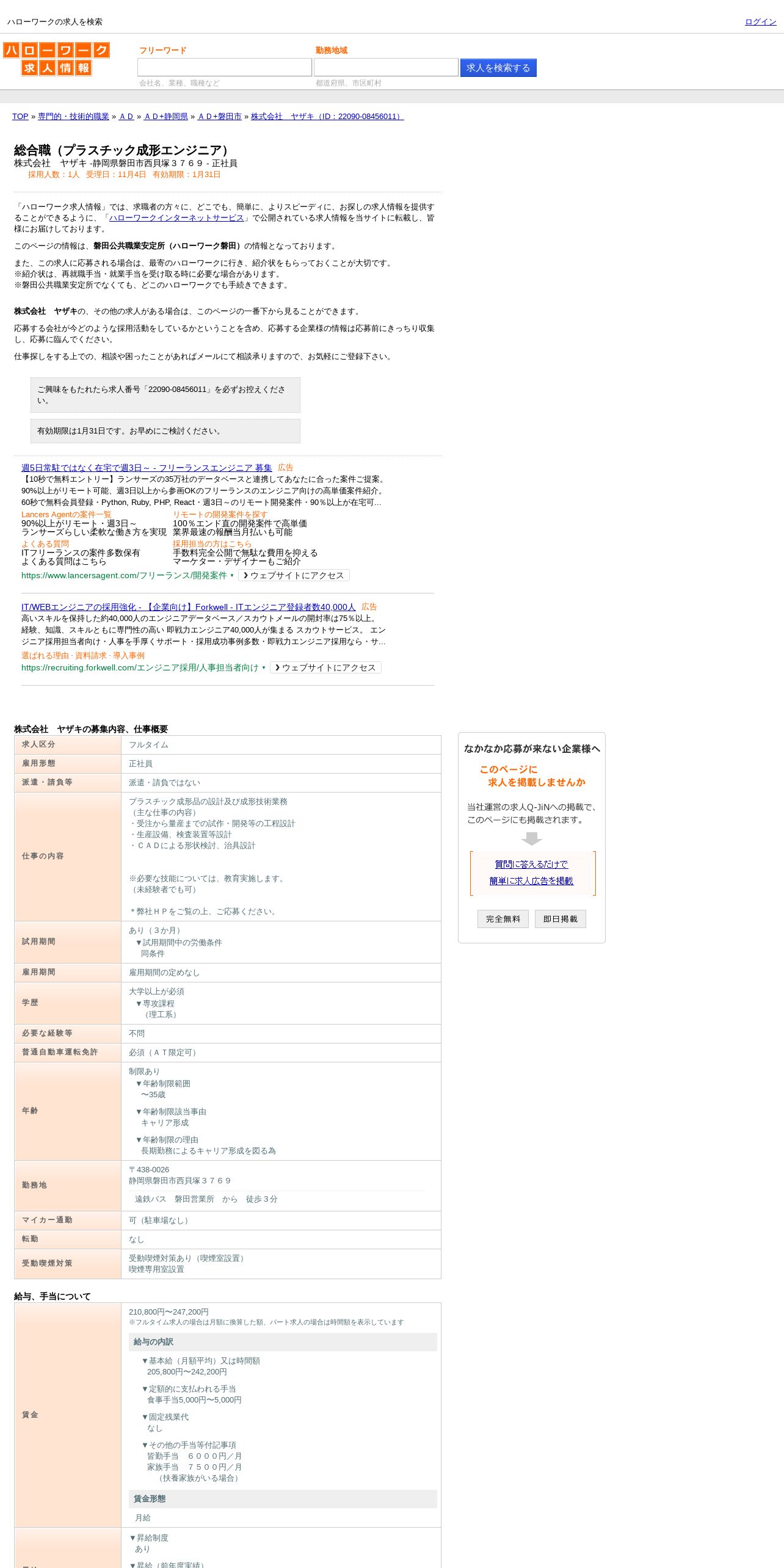Click the 採用人数：1人 text
Image resolution: width=784 pixels, height=1568 pixels.
click(54, 175)
